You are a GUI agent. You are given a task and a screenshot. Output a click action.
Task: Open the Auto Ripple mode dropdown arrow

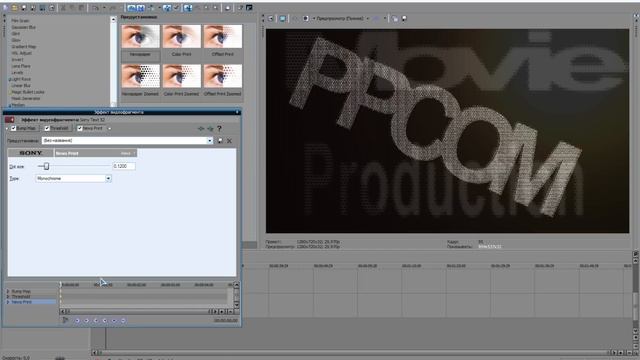159,8
